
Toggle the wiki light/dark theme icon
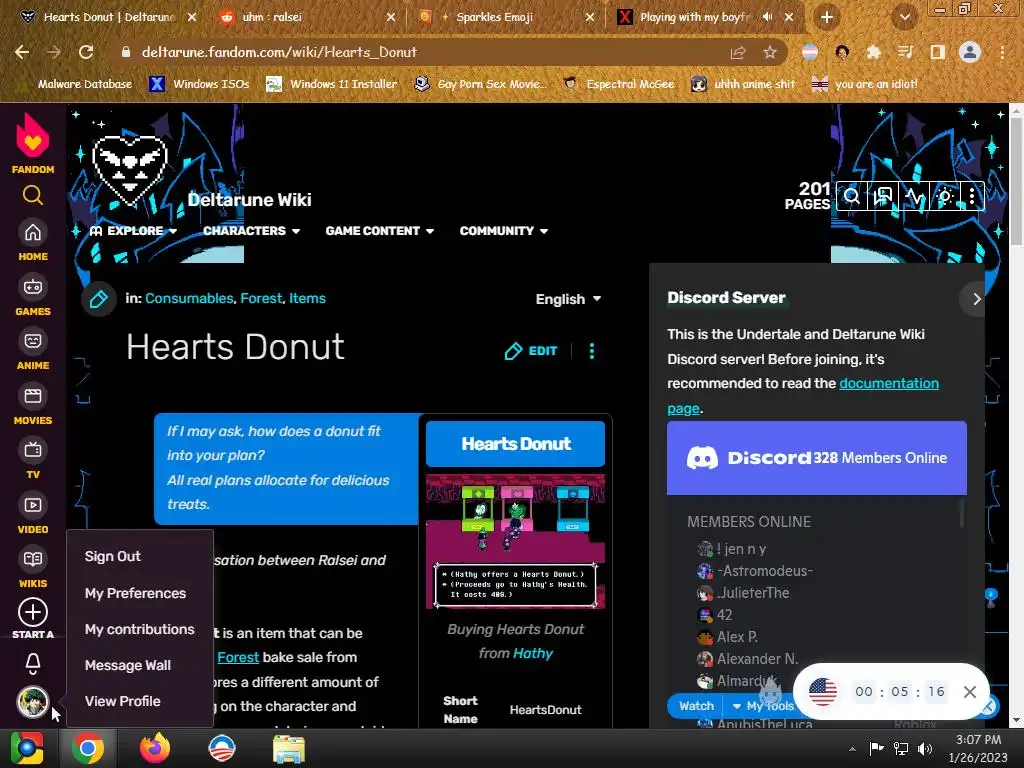(x=944, y=196)
